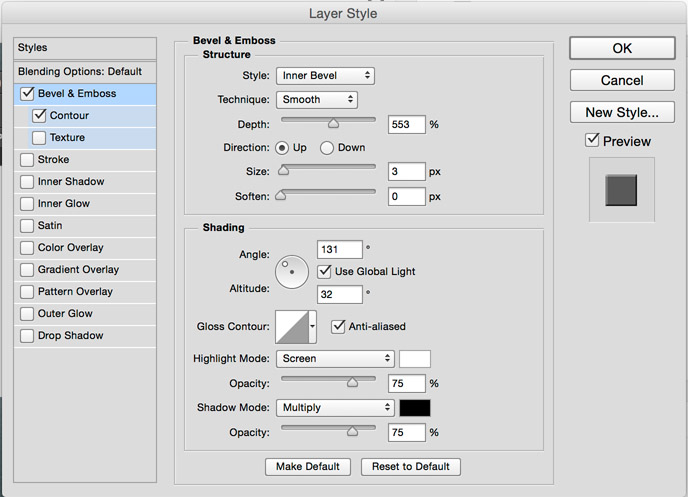Toggle the Anti-aliased checkbox
This screenshot has height=497, width=688.
point(338,326)
